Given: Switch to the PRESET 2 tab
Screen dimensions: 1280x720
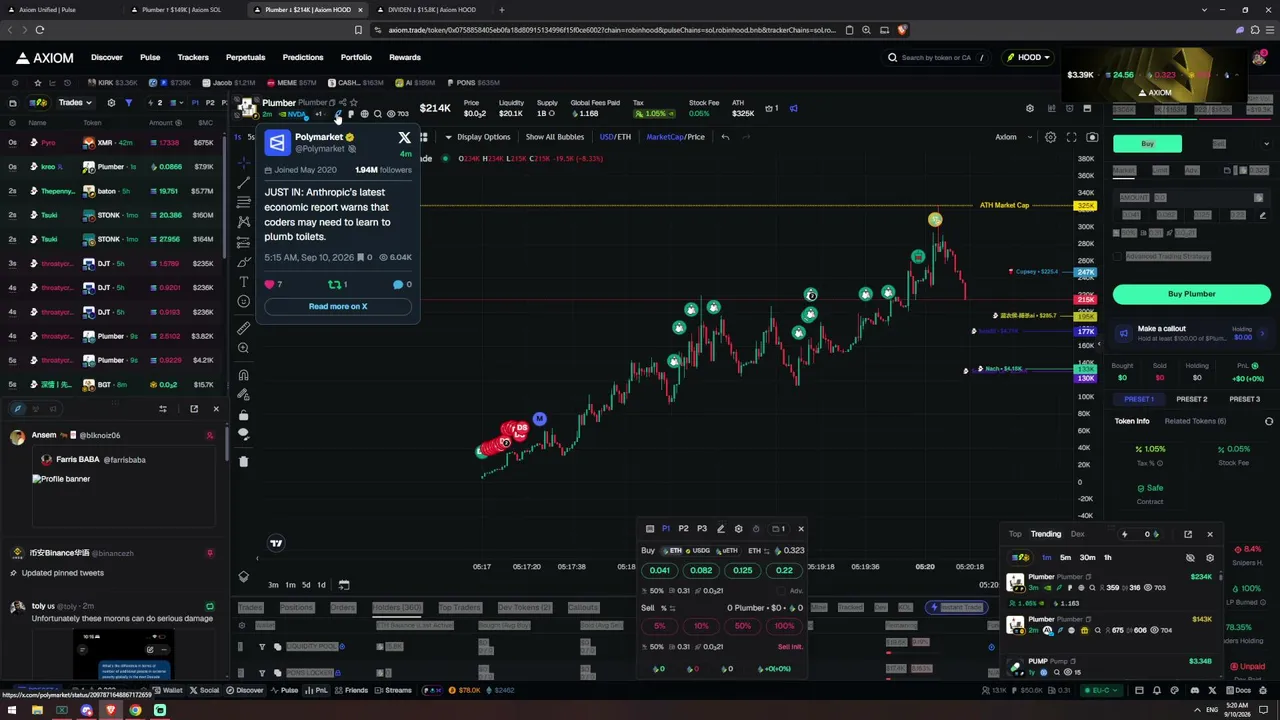Looking at the screenshot, I should click(1192, 399).
